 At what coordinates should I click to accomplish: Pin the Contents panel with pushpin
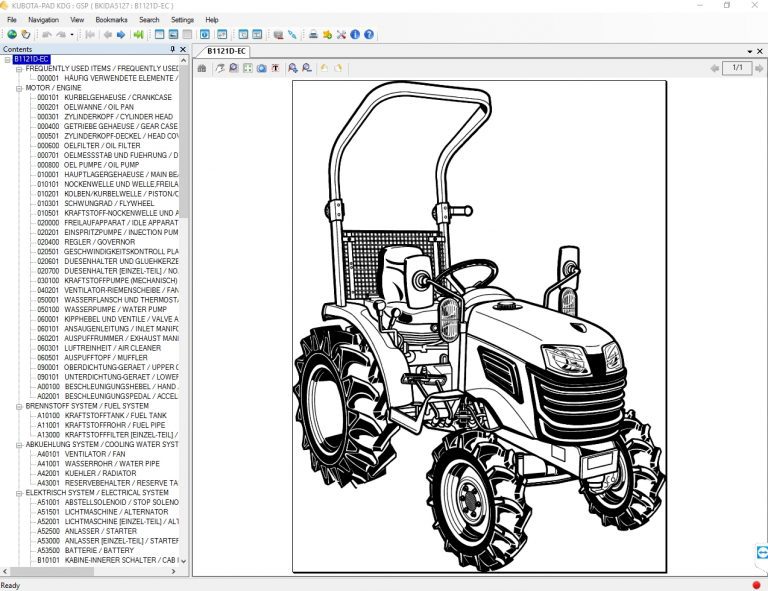click(172, 49)
